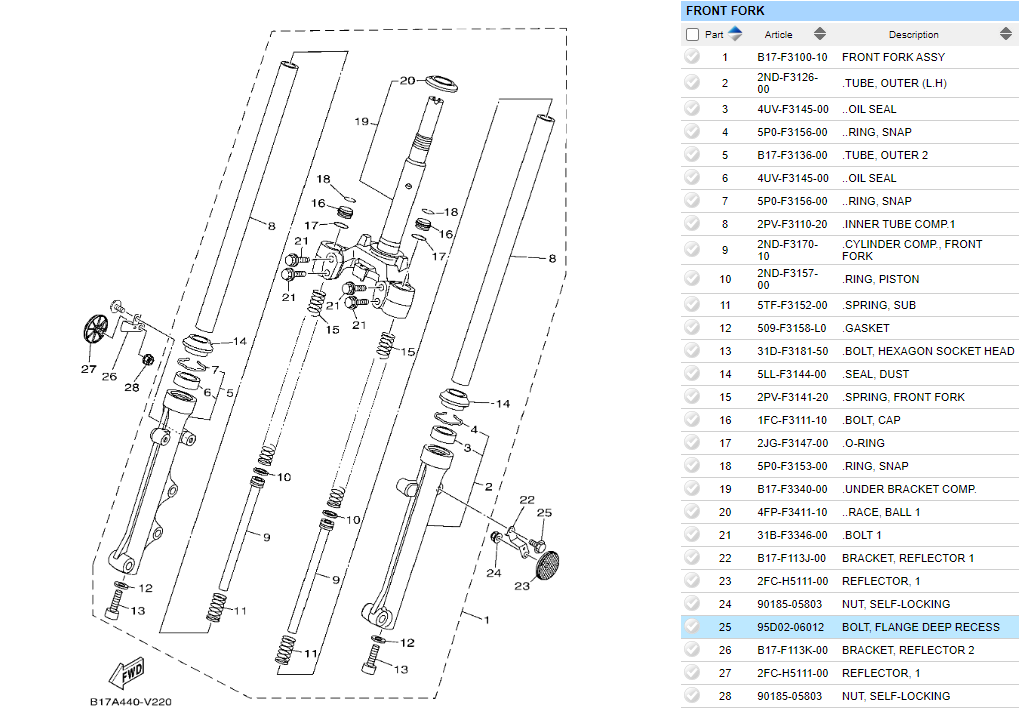Sort the table by the Part column arrows

(x=736, y=34)
